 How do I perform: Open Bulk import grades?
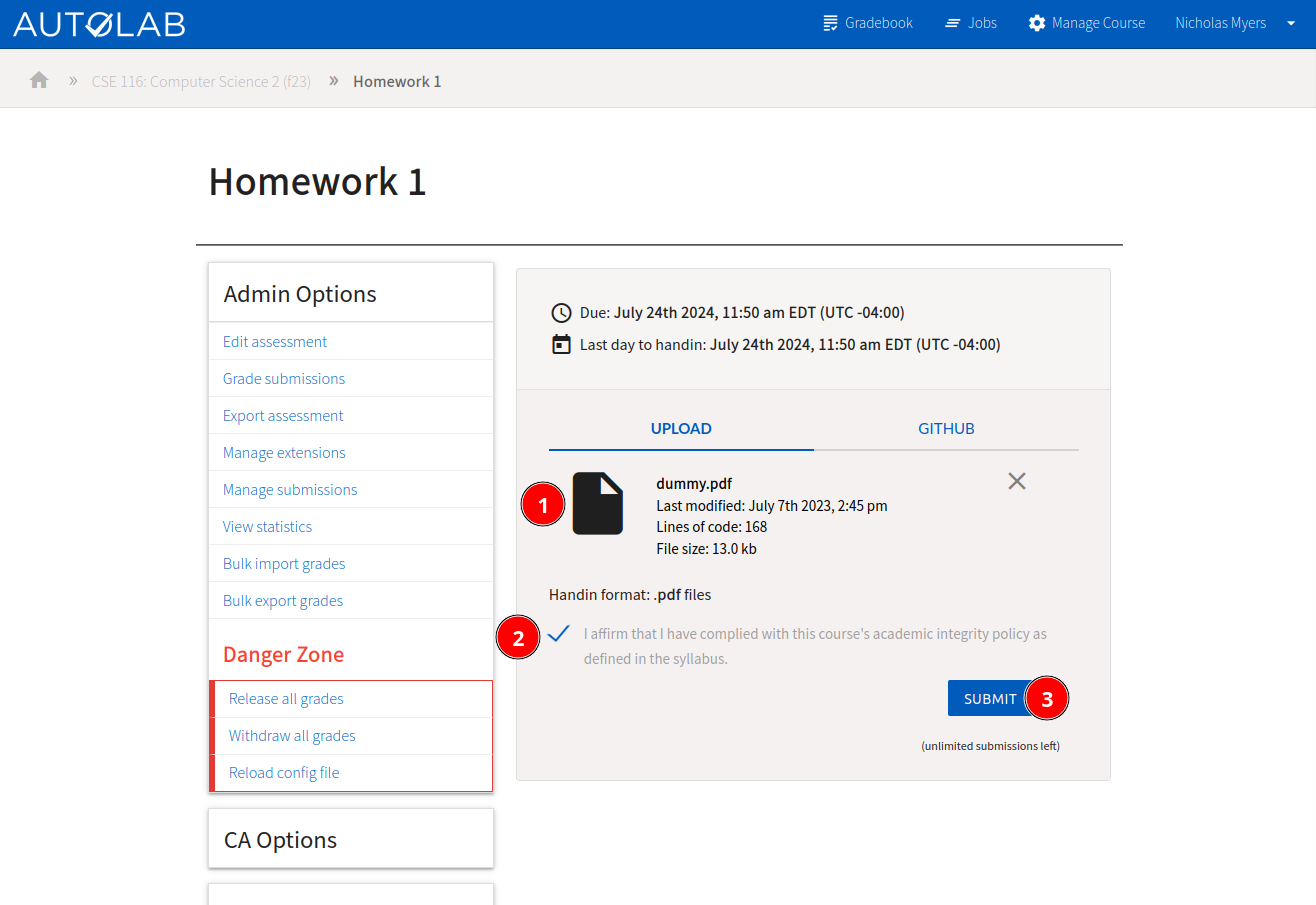[284, 563]
